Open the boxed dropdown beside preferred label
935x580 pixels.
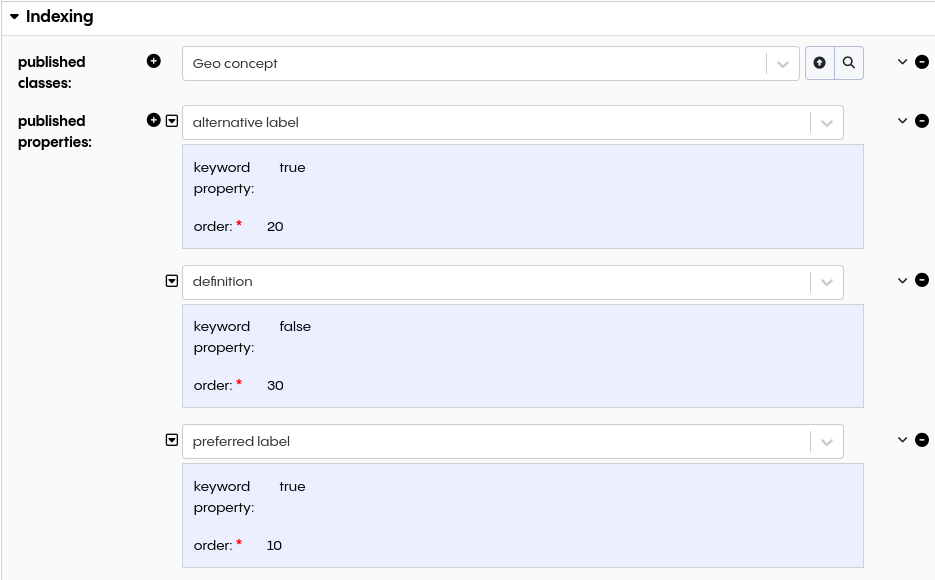(x=171, y=439)
